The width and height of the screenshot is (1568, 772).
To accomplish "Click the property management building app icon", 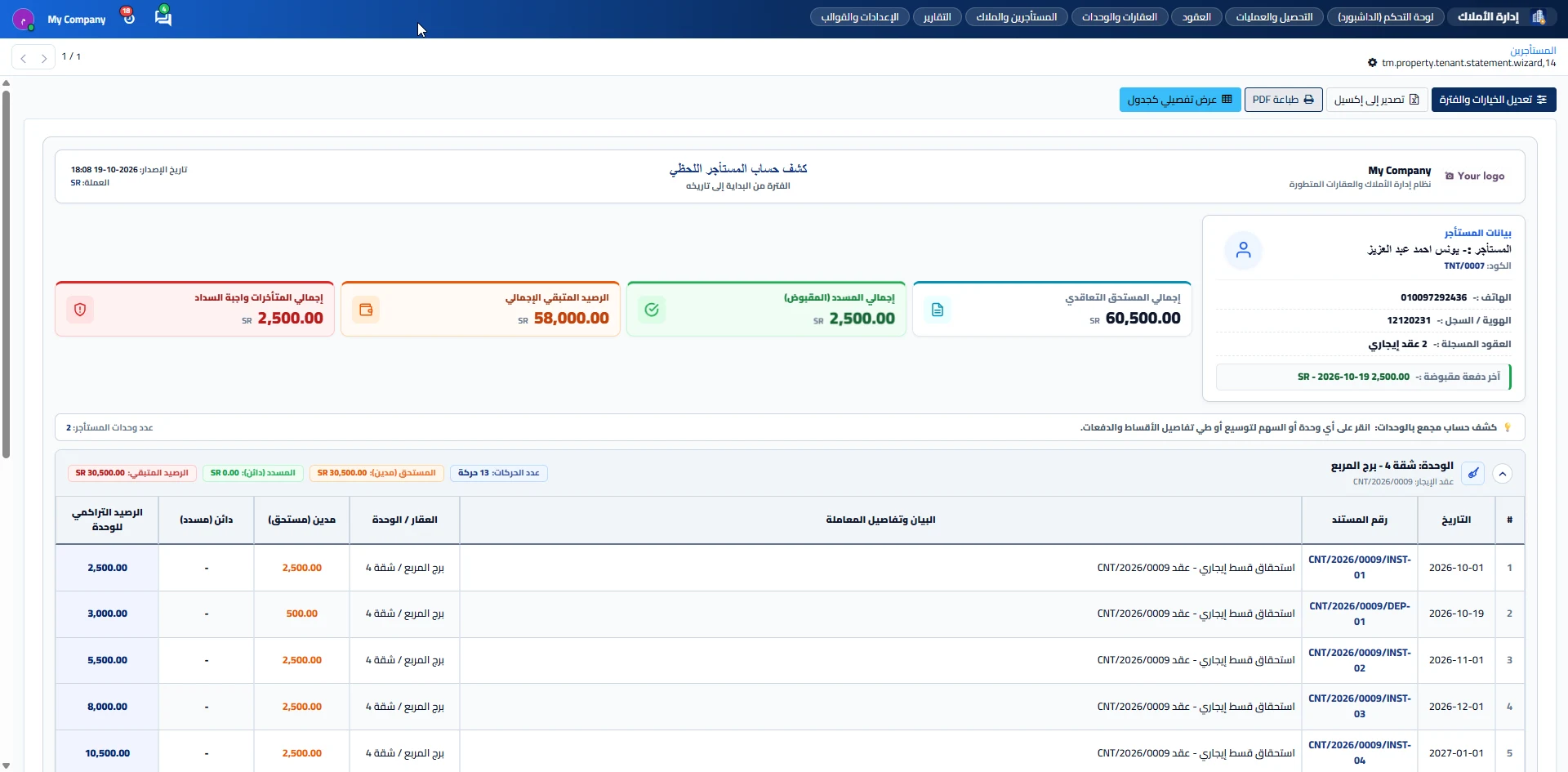I will [1539, 17].
